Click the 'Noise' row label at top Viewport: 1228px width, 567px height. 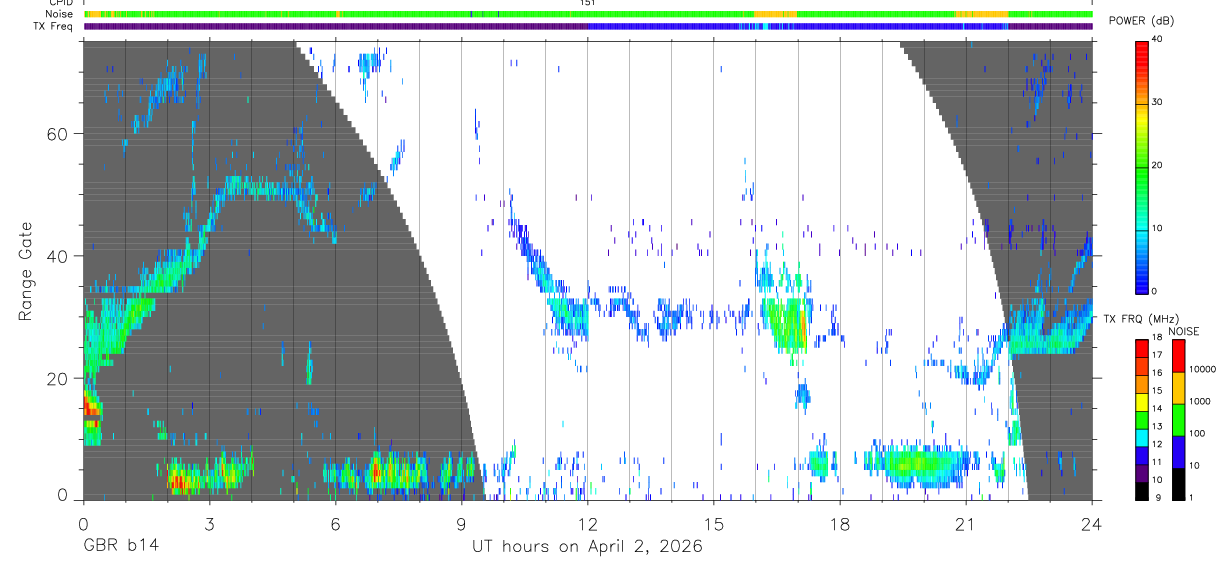58,14
